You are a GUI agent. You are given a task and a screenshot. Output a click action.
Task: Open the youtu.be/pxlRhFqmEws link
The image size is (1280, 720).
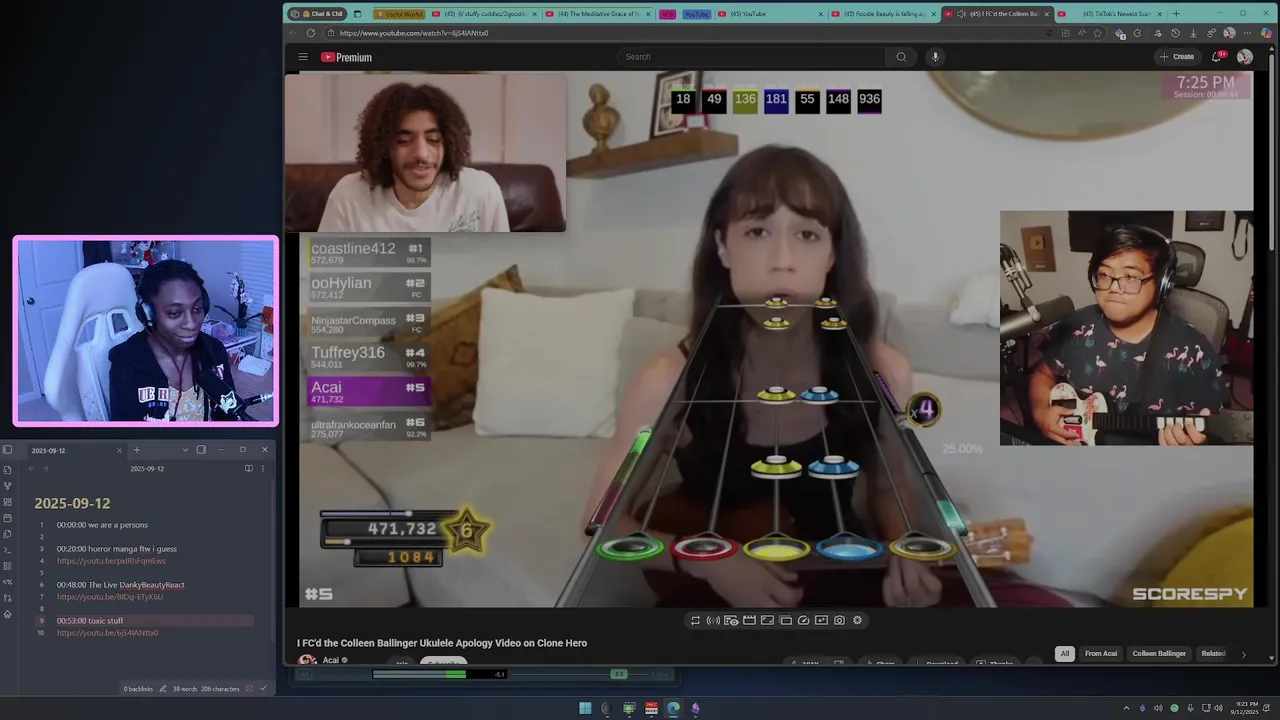[111, 561]
